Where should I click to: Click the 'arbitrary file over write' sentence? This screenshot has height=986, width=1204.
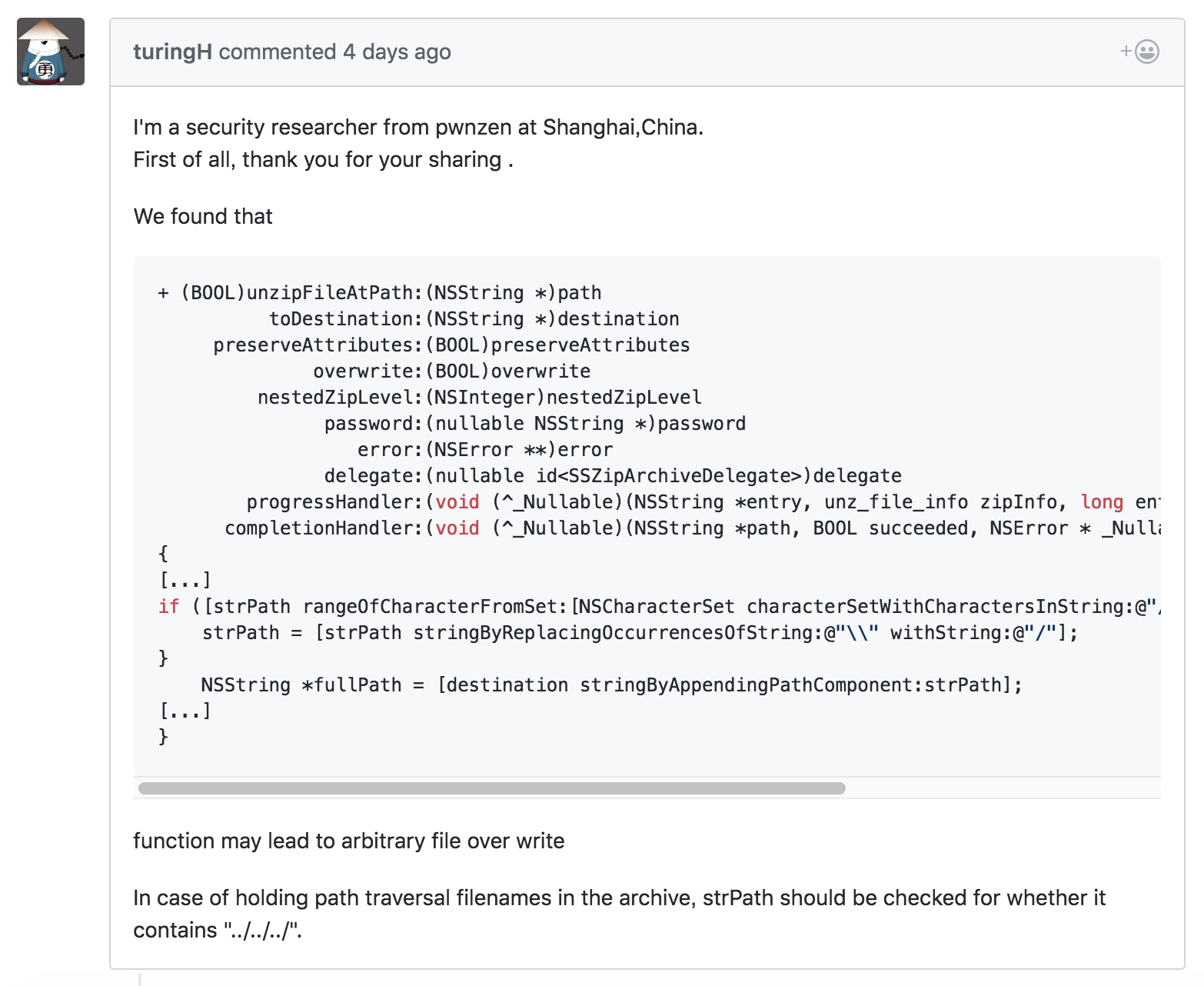click(x=348, y=841)
